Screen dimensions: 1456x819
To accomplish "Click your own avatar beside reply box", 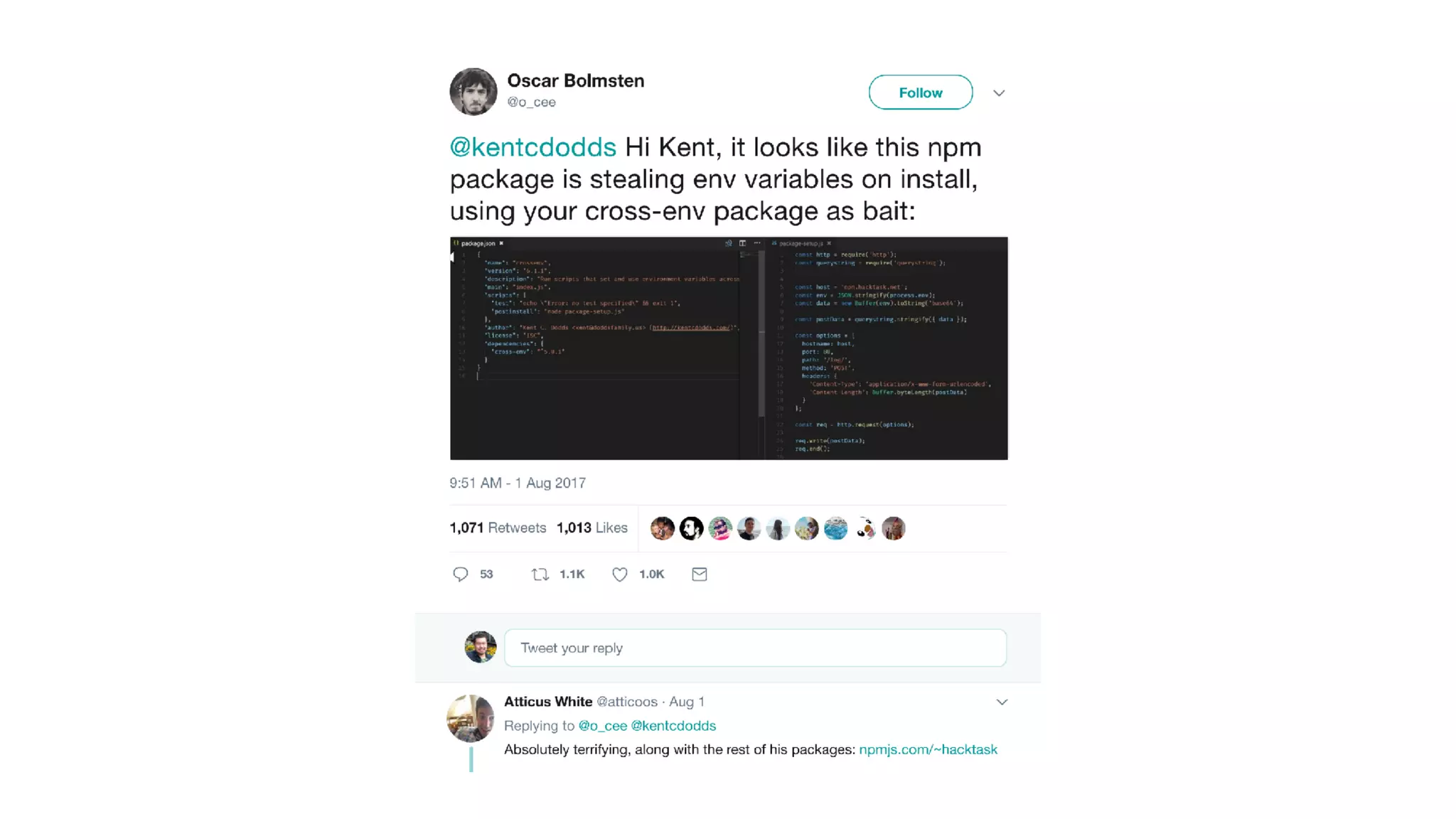I will pos(481,647).
